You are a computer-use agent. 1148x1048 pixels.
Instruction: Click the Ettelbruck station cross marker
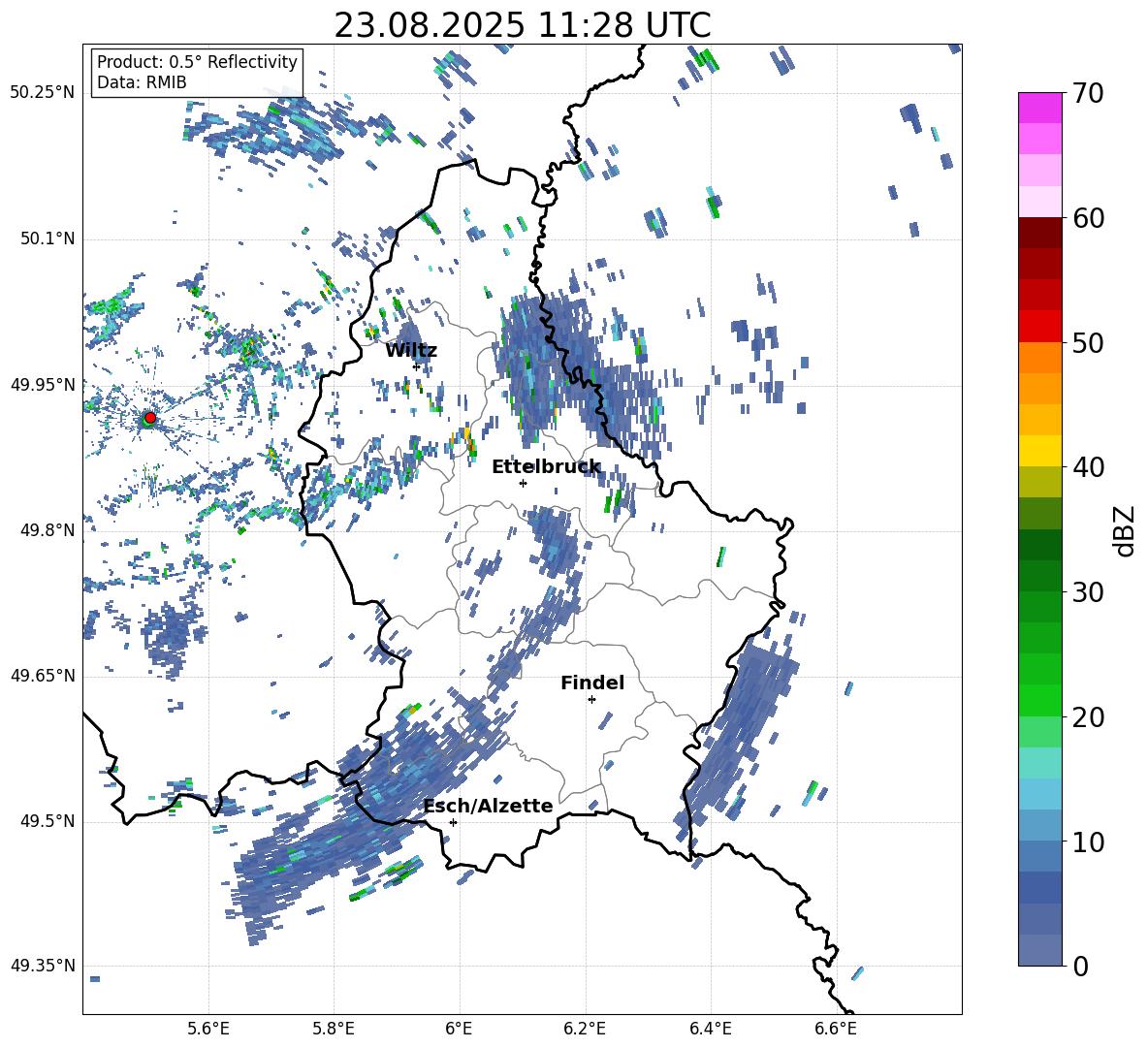point(523,483)
